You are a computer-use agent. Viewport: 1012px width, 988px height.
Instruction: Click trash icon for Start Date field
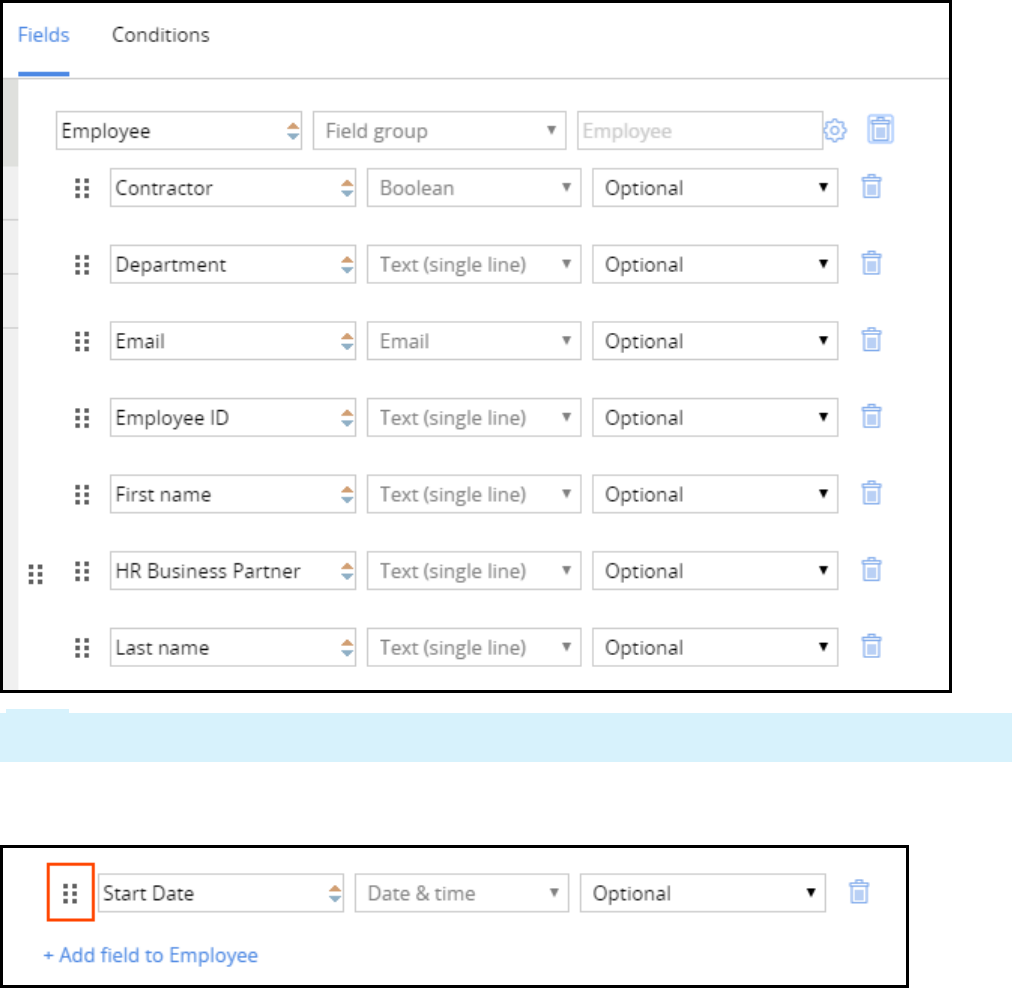(x=859, y=892)
